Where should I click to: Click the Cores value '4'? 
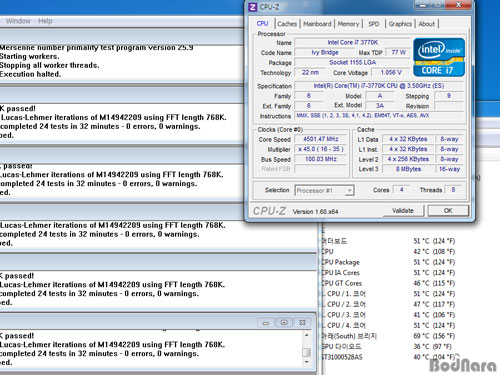coord(402,190)
